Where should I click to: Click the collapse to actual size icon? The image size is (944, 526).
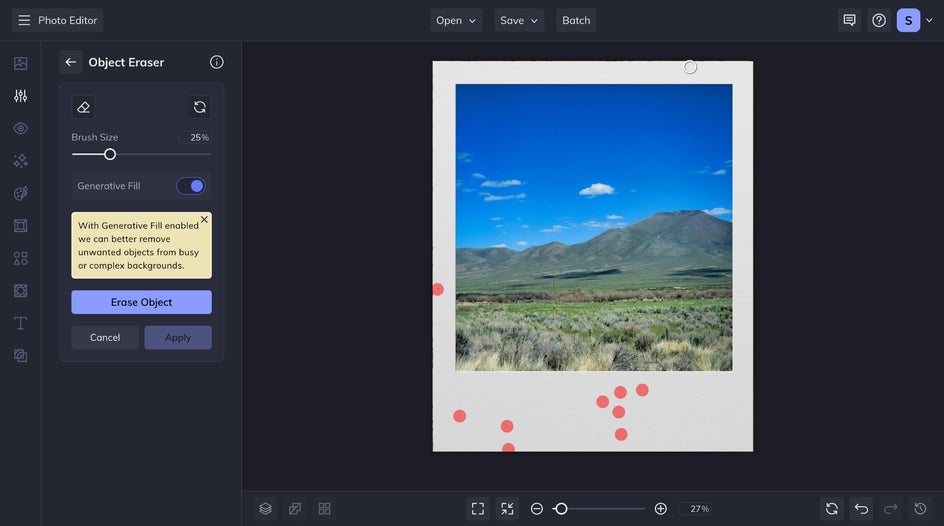pyautogui.click(x=508, y=509)
